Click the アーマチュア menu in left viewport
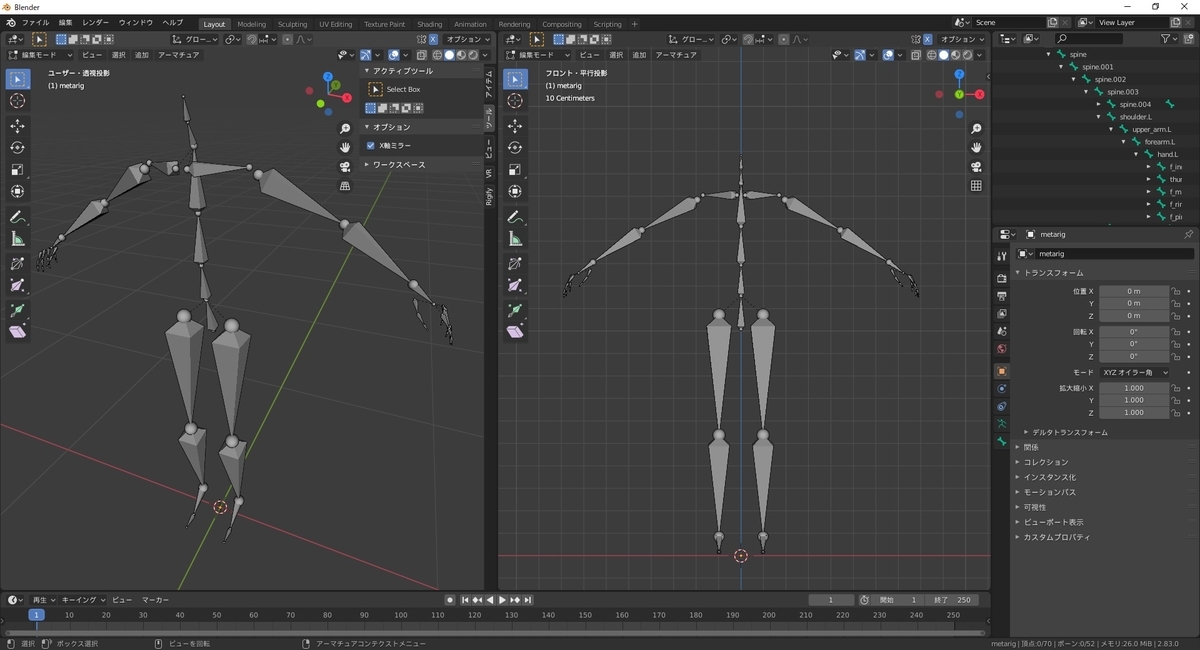The width and height of the screenshot is (1200, 650). click(x=178, y=55)
